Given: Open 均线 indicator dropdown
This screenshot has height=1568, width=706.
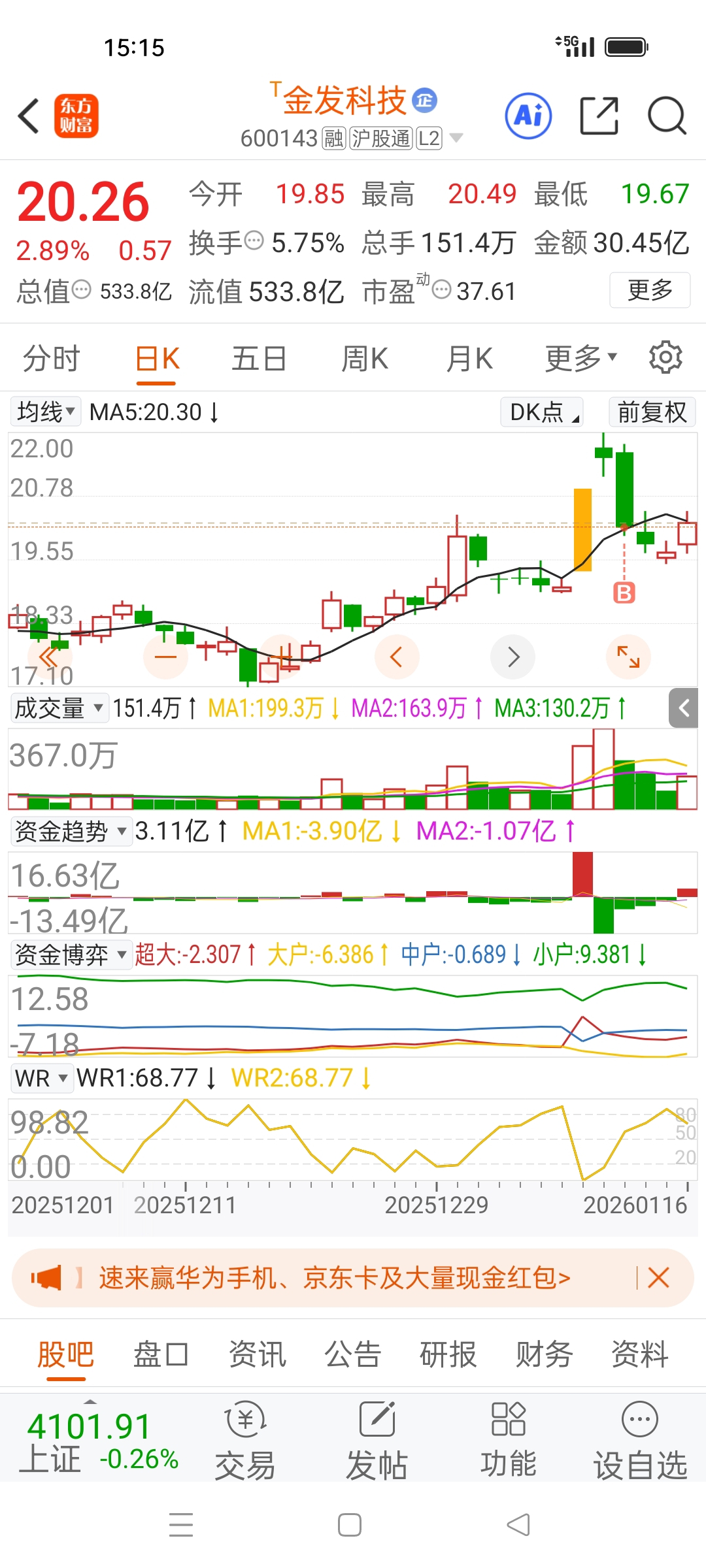Looking at the screenshot, I should 46,412.
